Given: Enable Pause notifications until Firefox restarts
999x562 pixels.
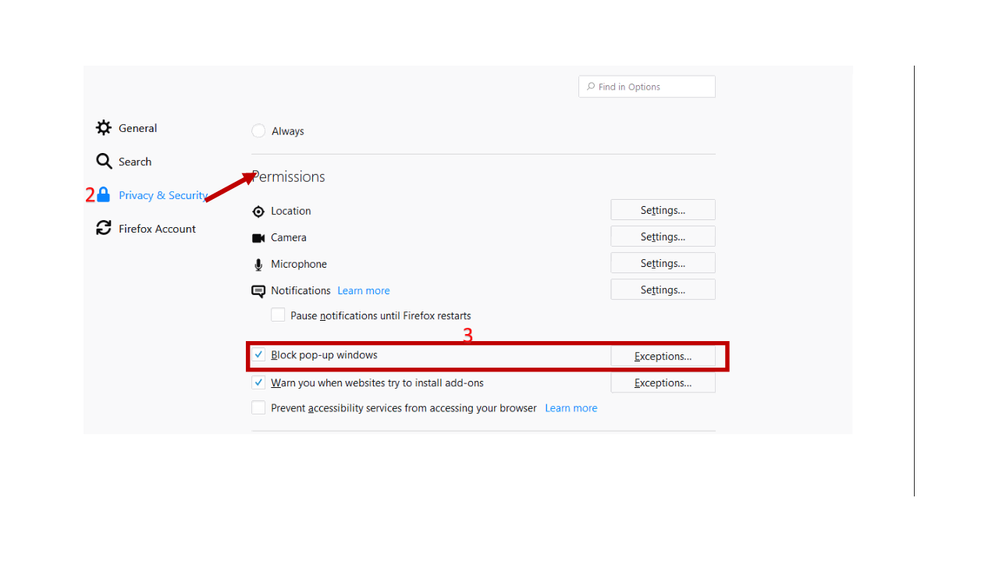Looking at the screenshot, I should (278, 315).
